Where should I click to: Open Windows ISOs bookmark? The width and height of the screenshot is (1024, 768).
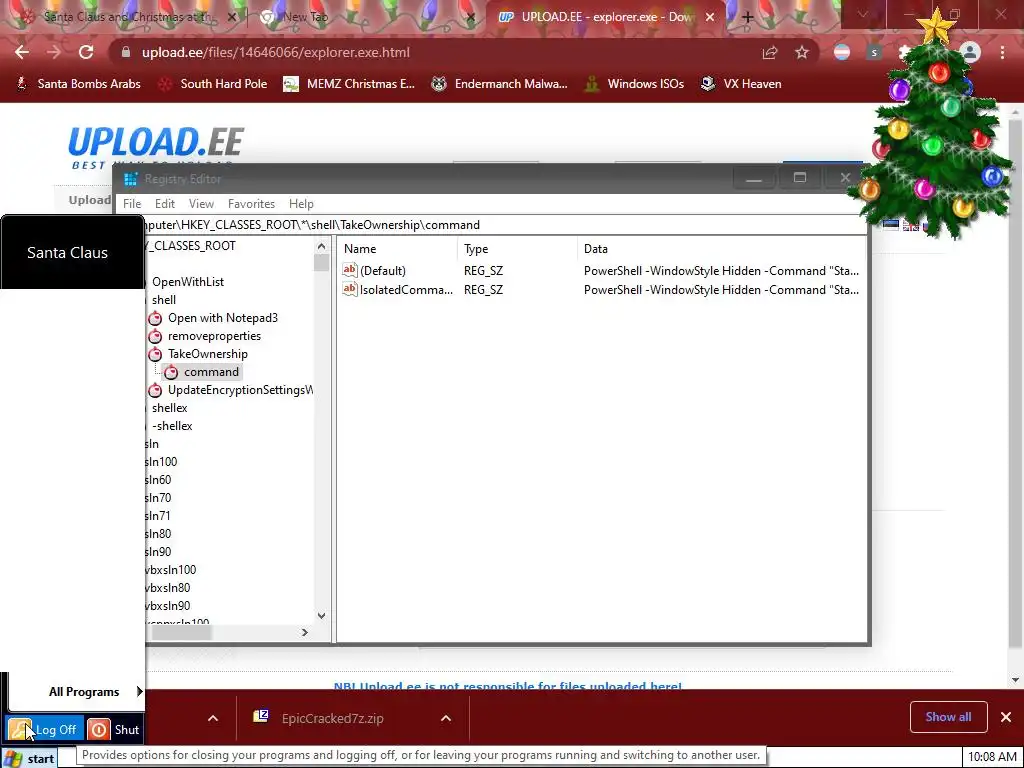coord(634,84)
